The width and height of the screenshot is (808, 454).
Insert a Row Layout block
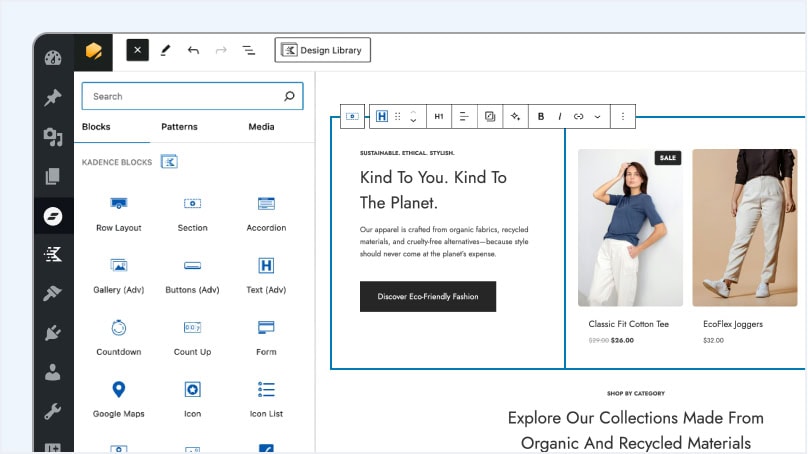[x=118, y=213]
